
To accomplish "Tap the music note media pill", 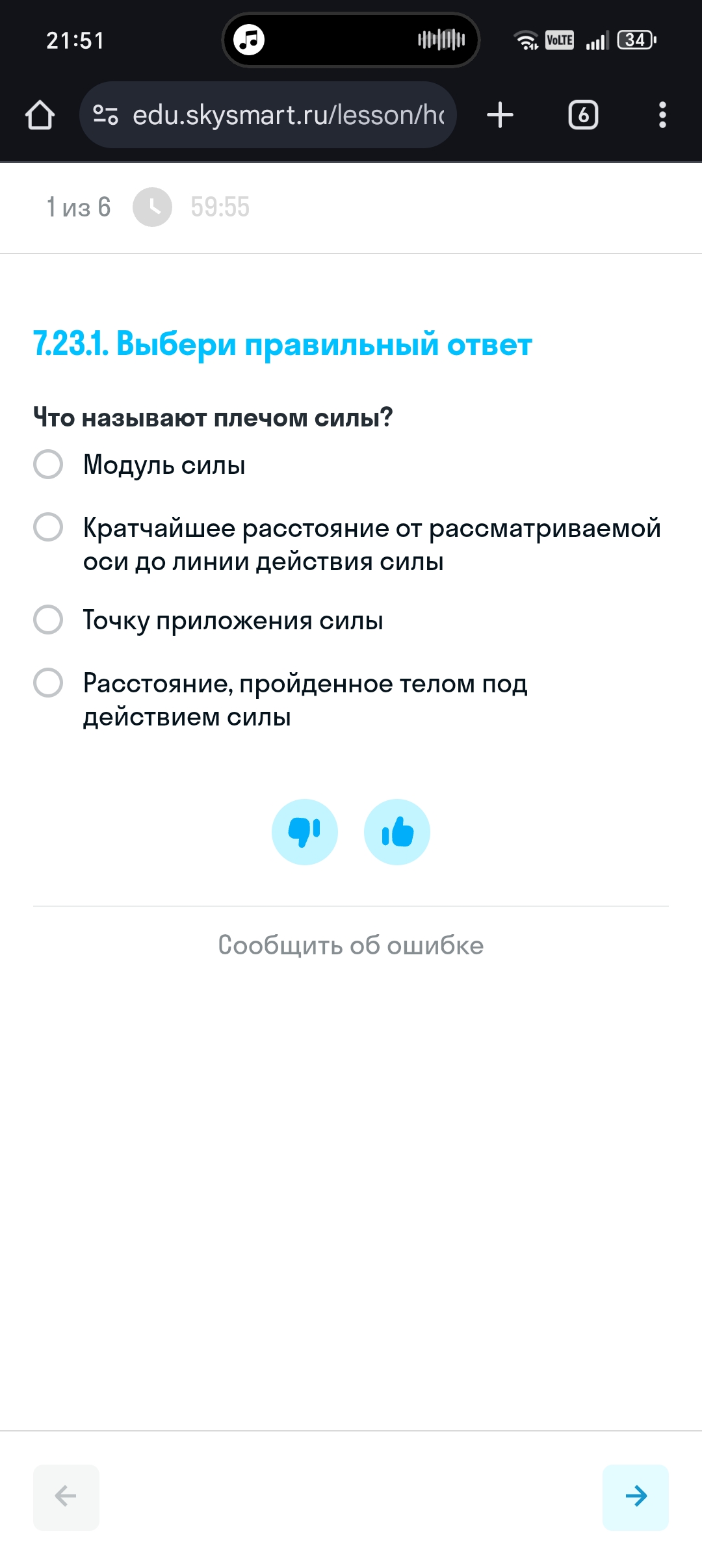I will pos(249,40).
